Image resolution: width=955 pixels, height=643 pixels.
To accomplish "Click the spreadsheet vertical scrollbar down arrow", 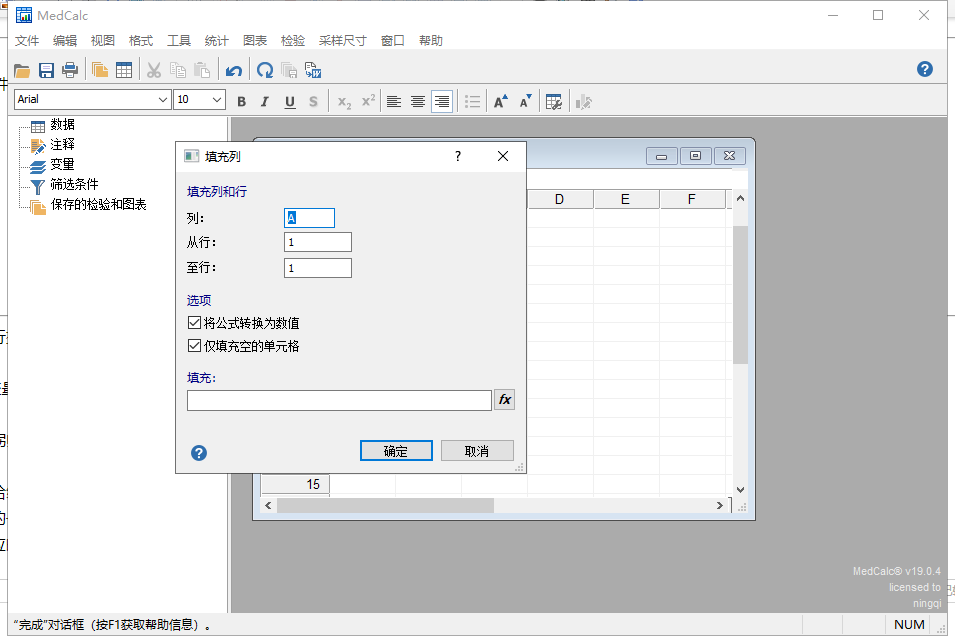I will (740, 489).
